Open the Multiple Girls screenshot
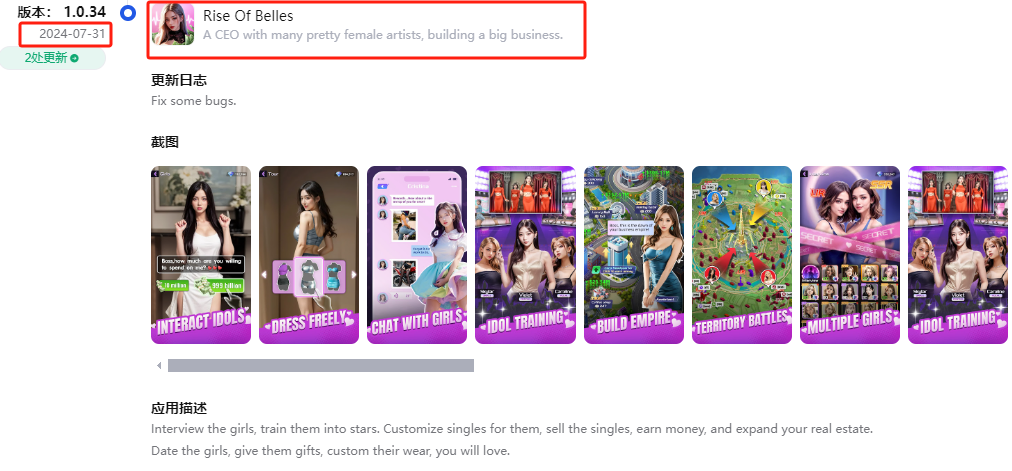Image resolution: width=1012 pixels, height=471 pixels. pos(850,255)
